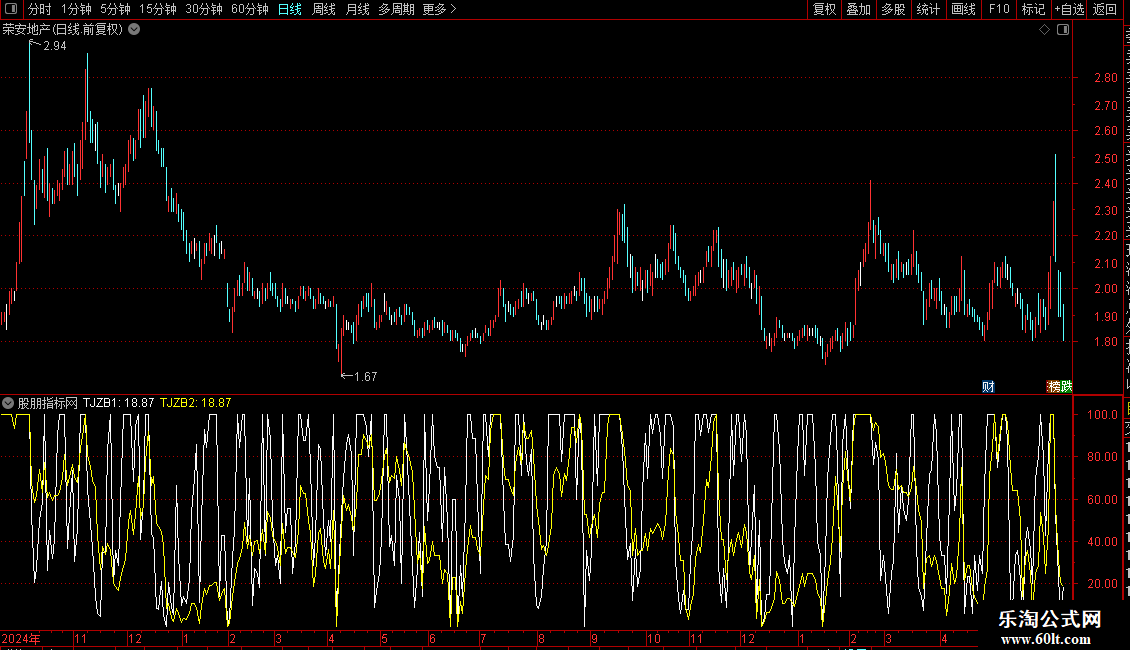Add stock with +自选
The width and height of the screenshot is (1130, 650).
1069,9
